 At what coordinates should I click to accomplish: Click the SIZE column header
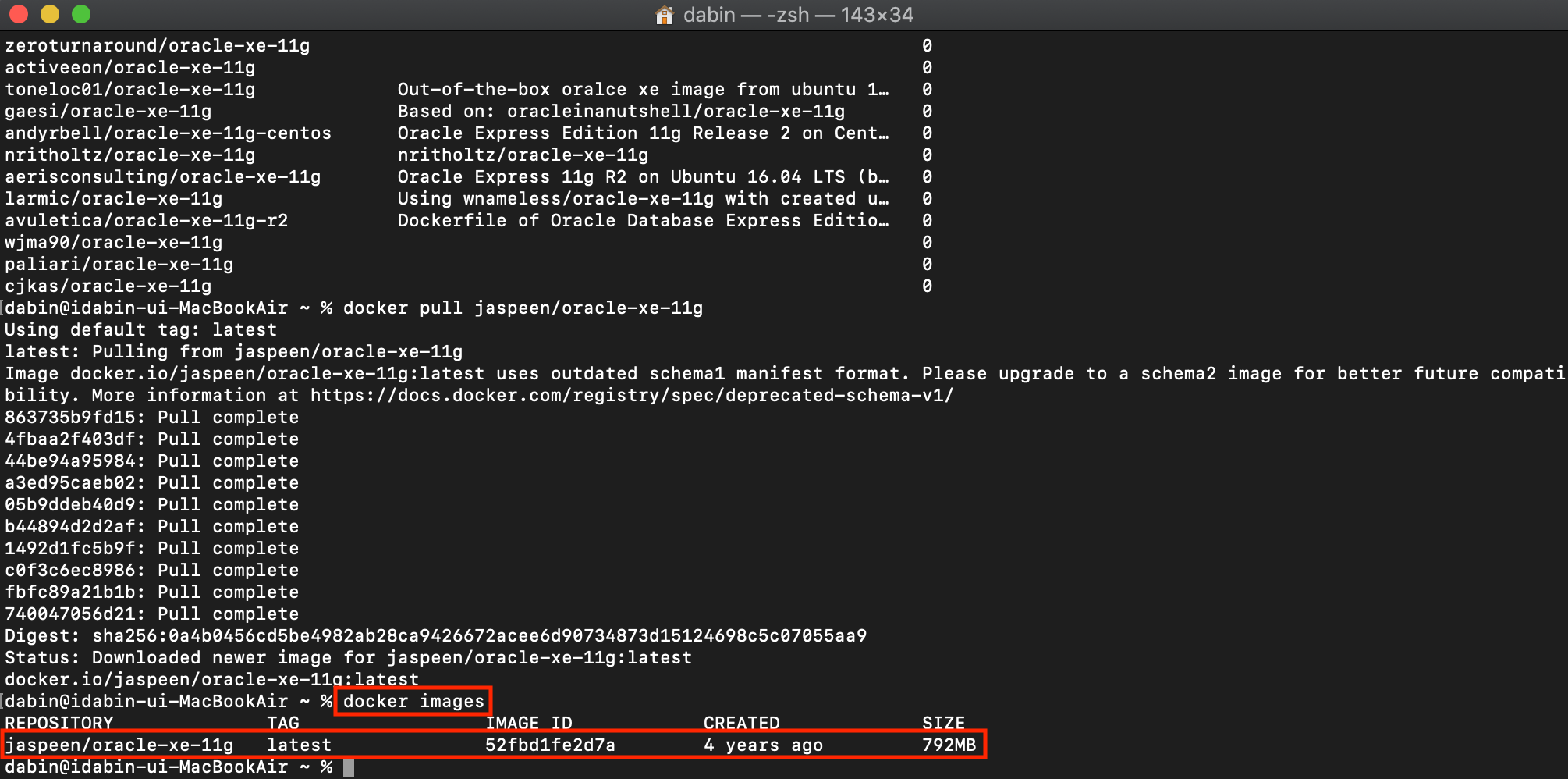point(944,724)
